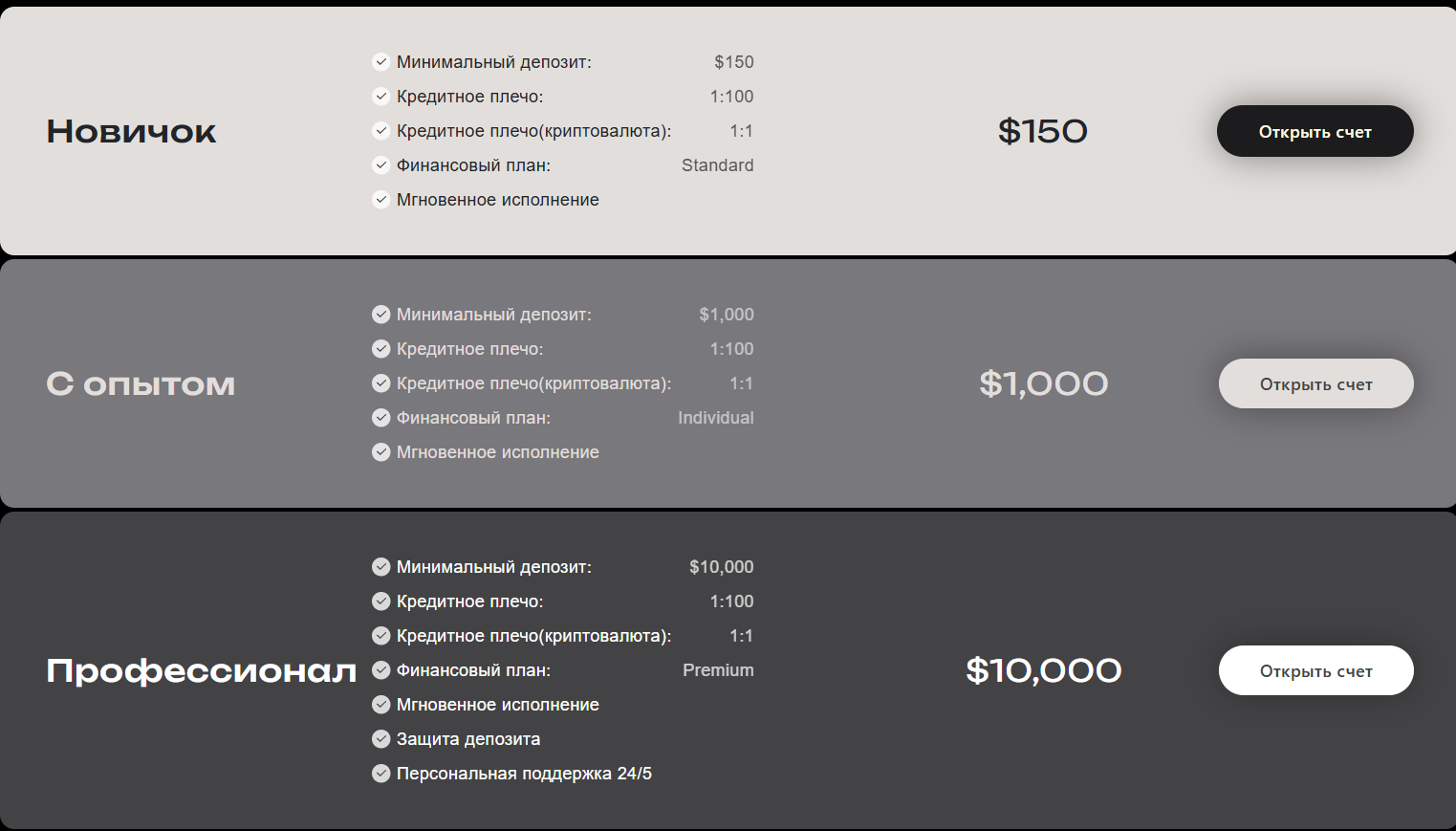Select the Профессионал plan title
1456x831 pixels.
[x=202, y=671]
